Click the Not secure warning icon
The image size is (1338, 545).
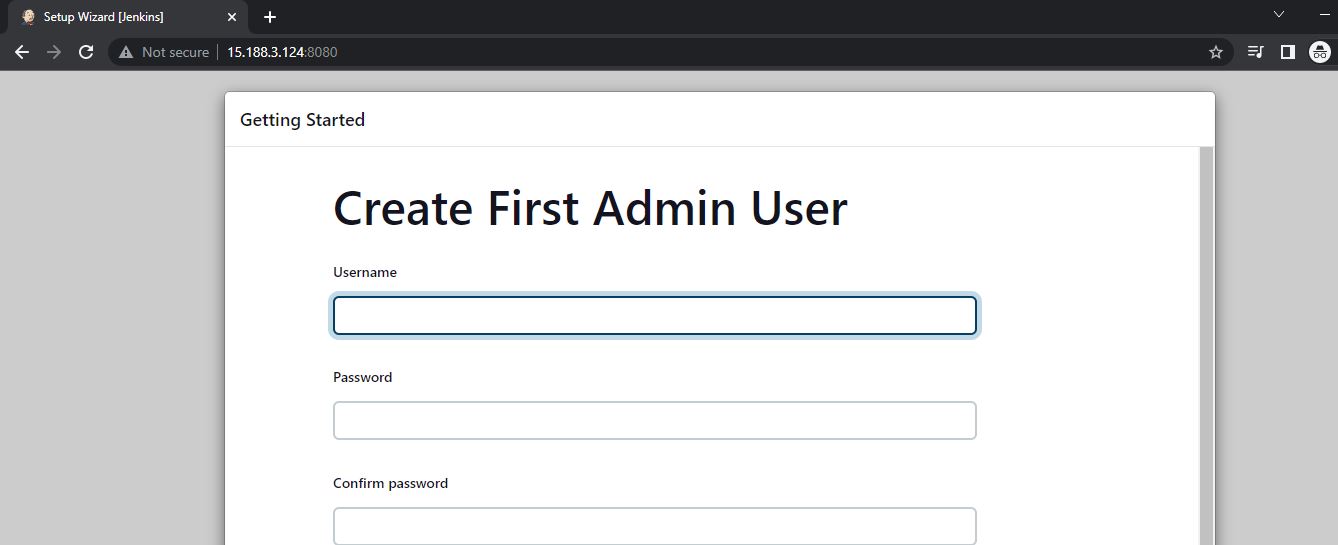pos(126,52)
